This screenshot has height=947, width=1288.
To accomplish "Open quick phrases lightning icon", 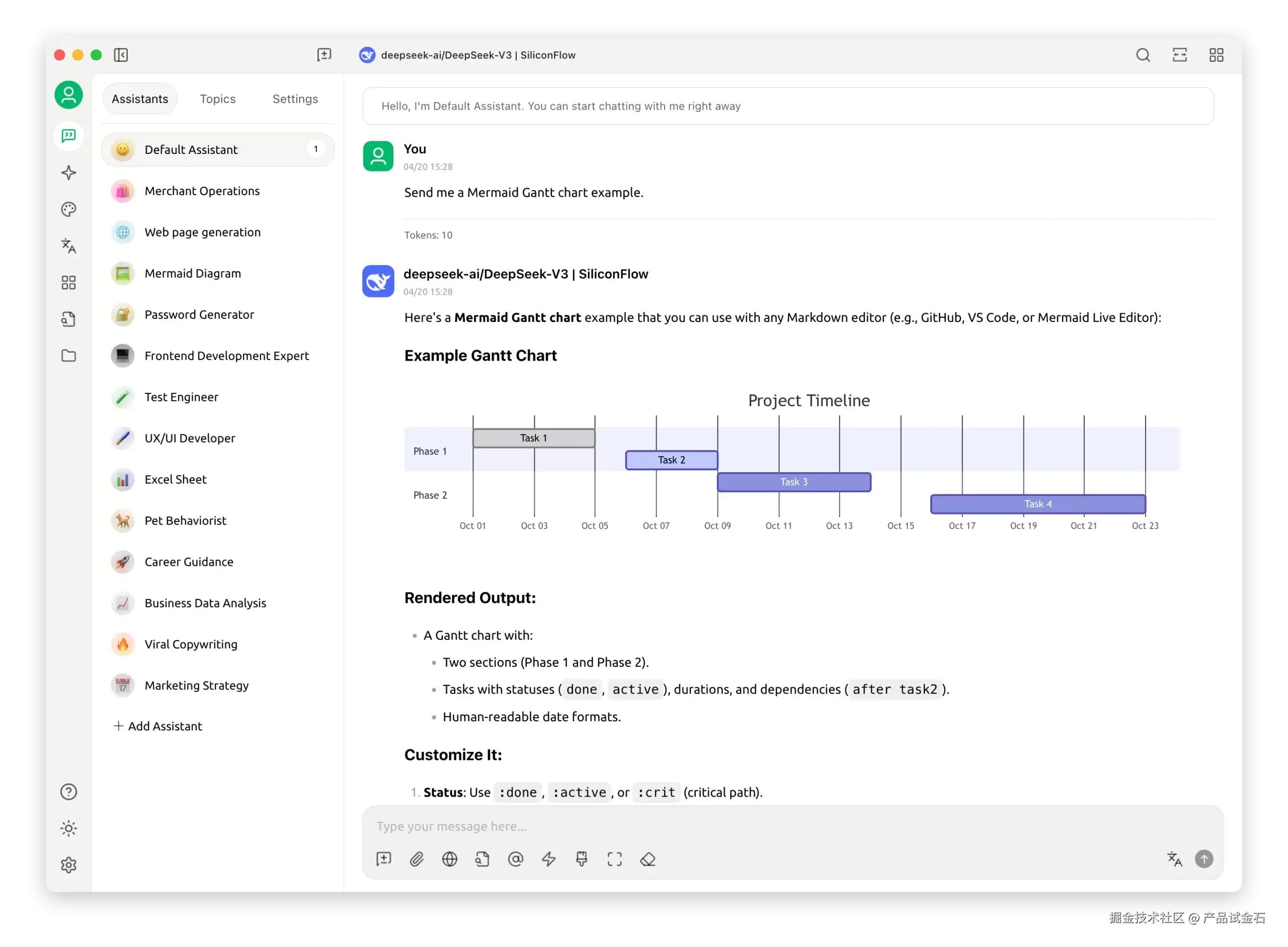I will [x=549, y=858].
